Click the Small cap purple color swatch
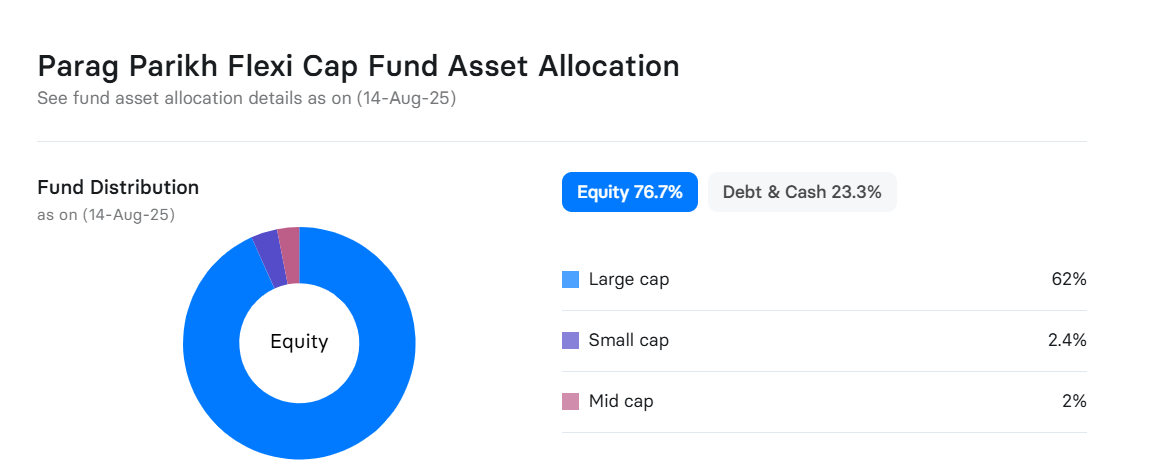The image size is (1163, 466). click(570, 341)
